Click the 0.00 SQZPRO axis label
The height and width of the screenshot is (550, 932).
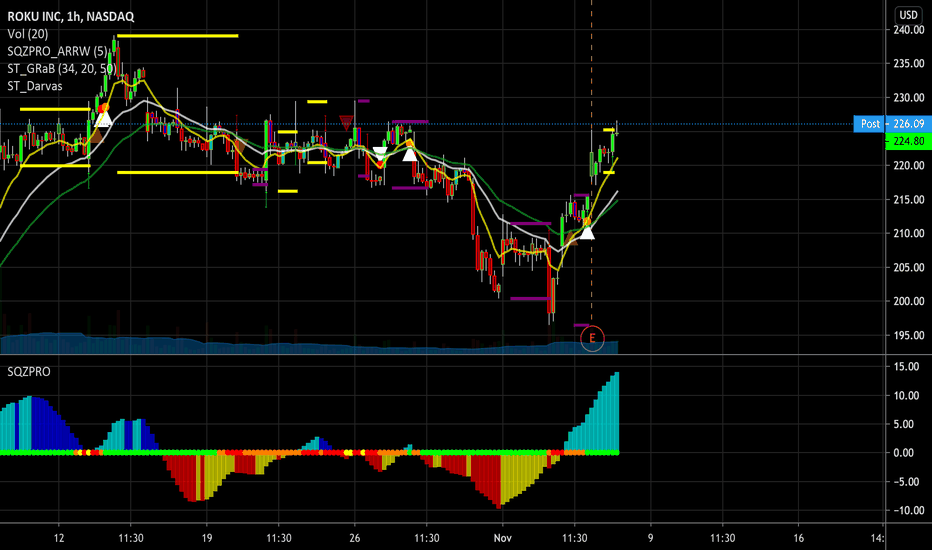point(903,452)
